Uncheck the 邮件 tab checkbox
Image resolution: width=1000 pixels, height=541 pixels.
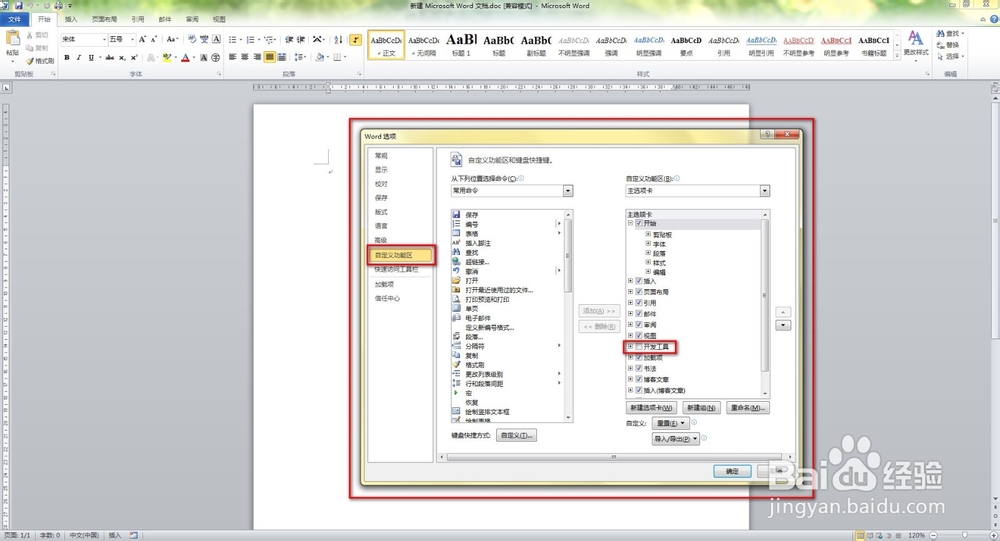pyautogui.click(x=639, y=313)
